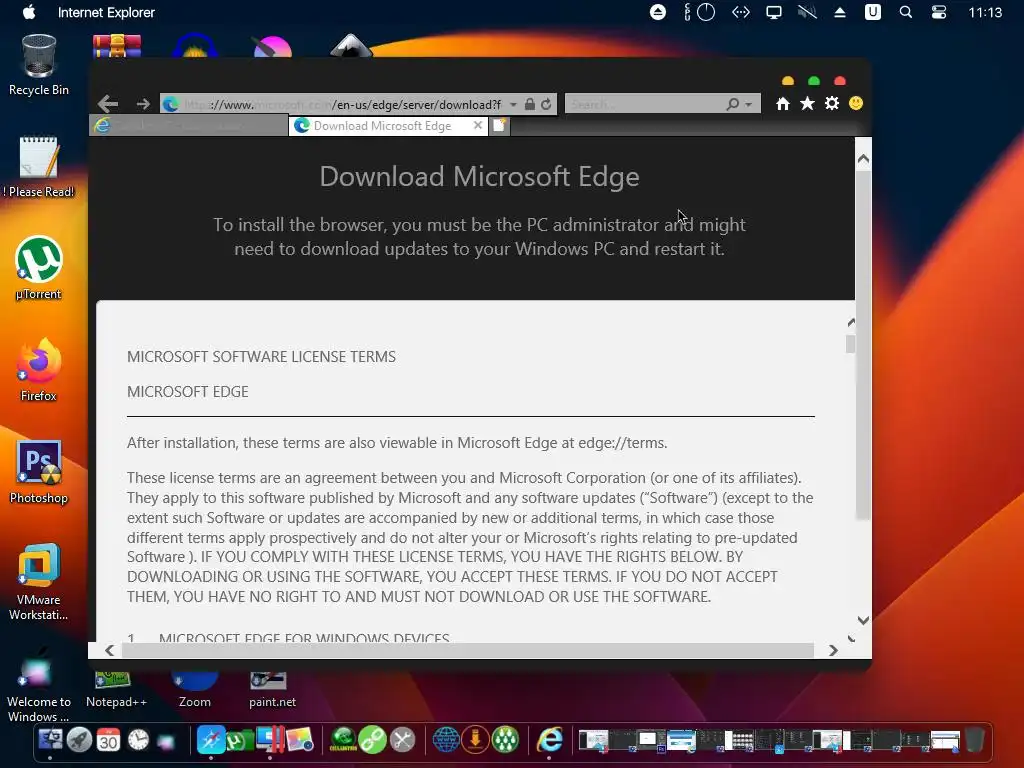The height and width of the screenshot is (768, 1024).
Task: Click the smiley feedback icon
Action: (x=856, y=103)
